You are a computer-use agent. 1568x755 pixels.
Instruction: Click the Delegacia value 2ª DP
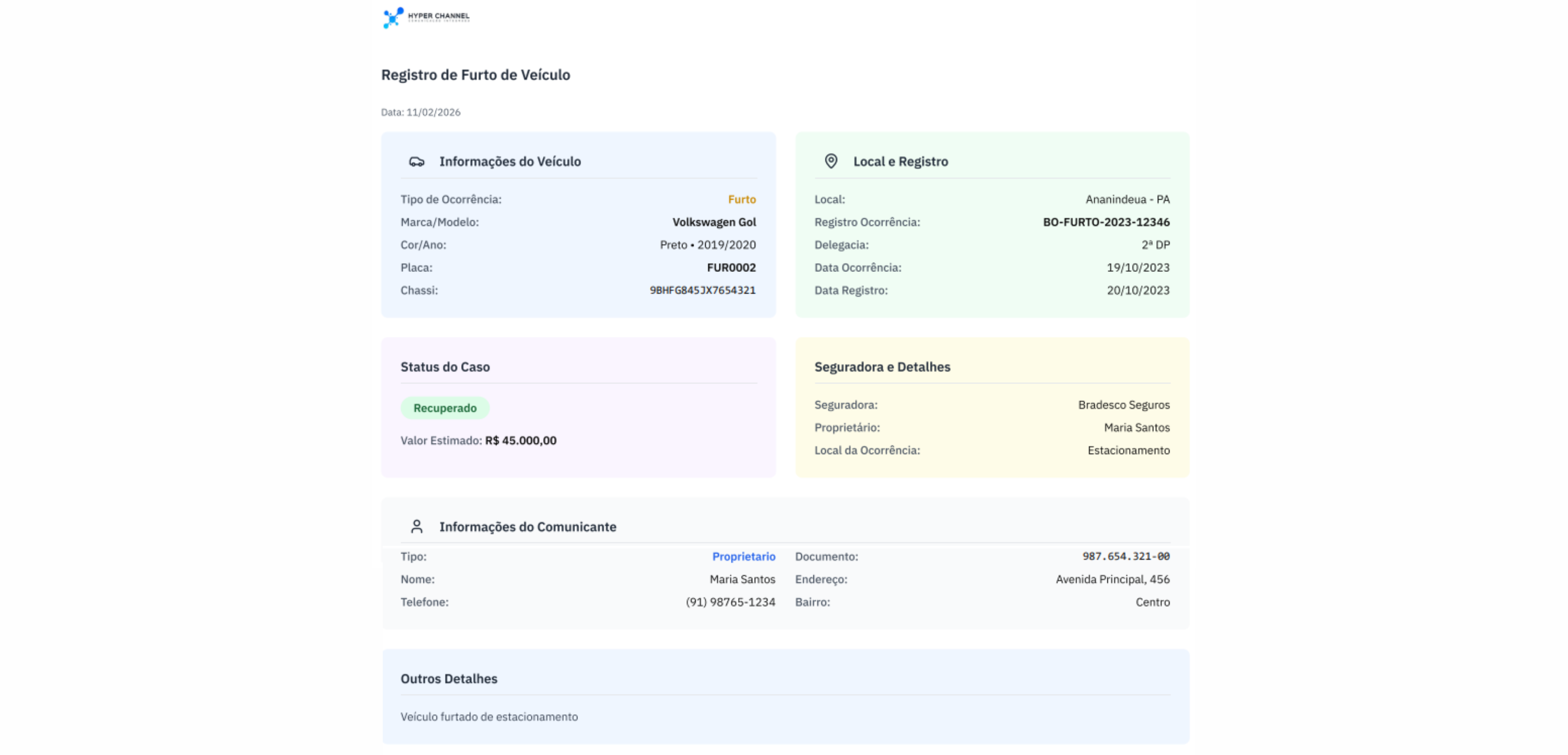pyautogui.click(x=1155, y=245)
